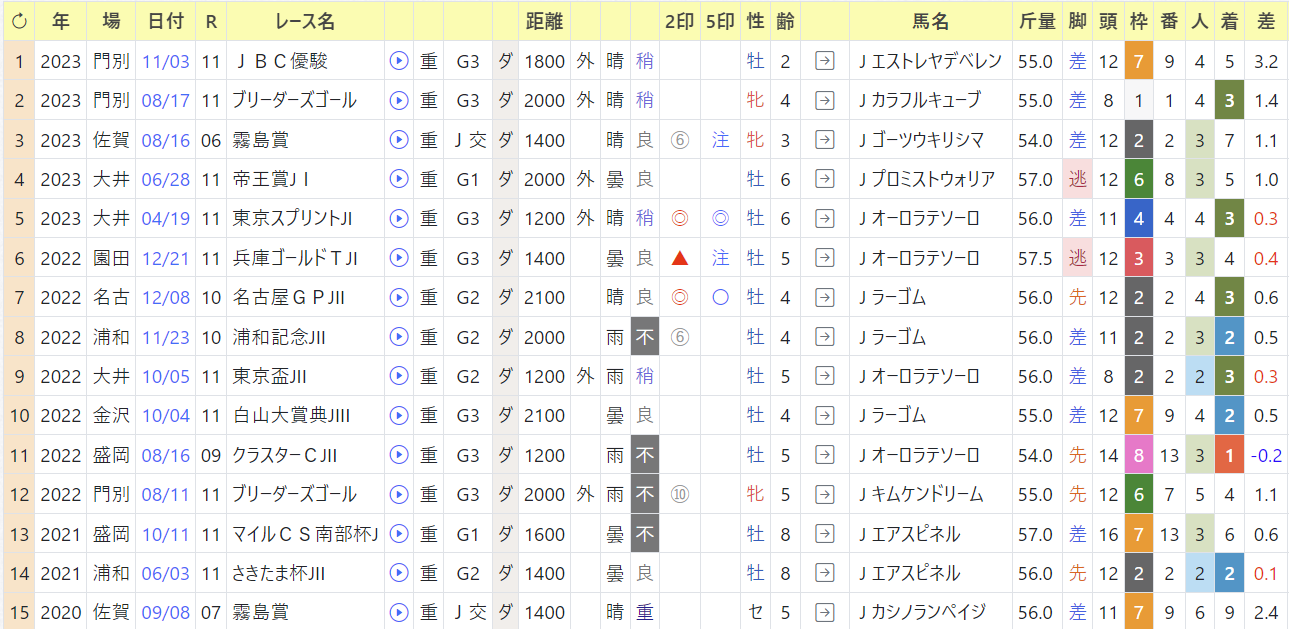Select row number 1
1289x629 pixels.
pos(18,61)
